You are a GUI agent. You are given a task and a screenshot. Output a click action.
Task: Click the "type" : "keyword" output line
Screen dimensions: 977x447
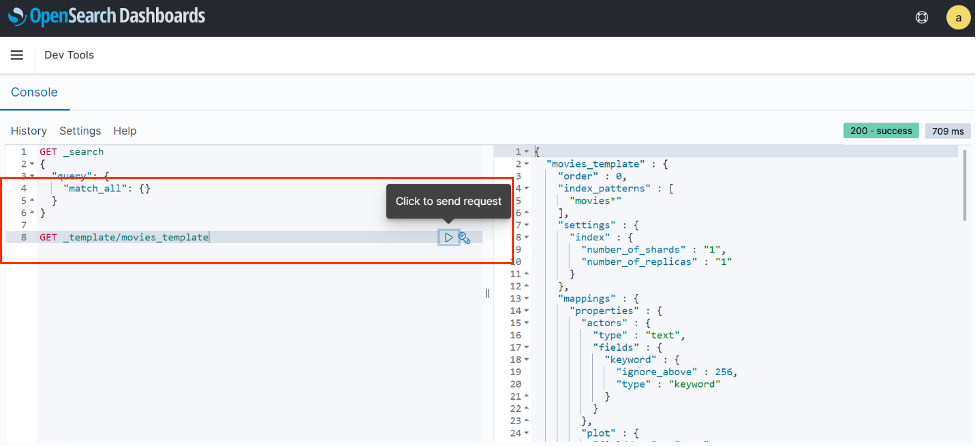(668, 384)
